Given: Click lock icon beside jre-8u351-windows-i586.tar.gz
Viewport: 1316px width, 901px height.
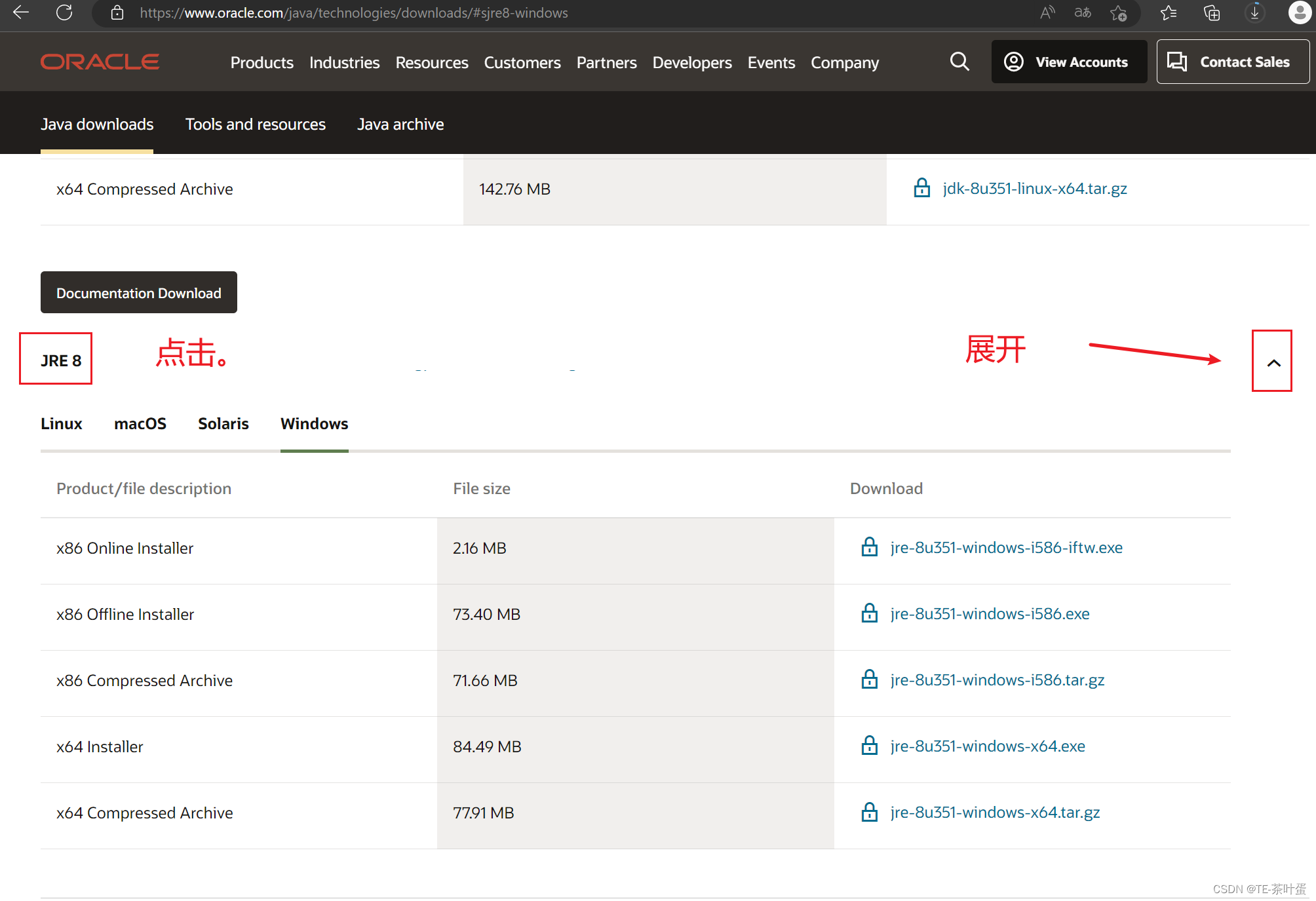Looking at the screenshot, I should [870, 680].
